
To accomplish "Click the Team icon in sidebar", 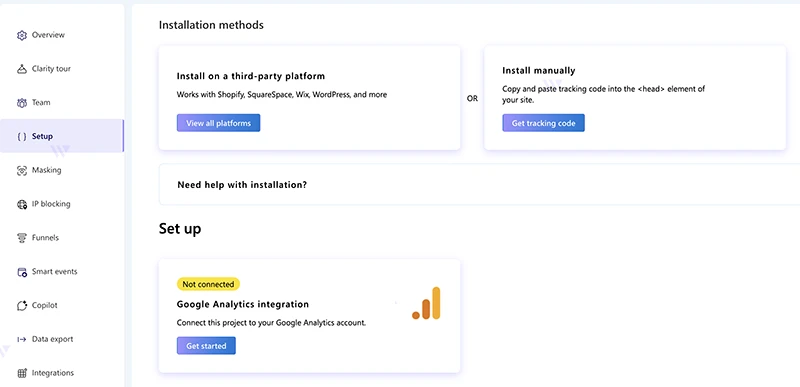I will 21,102.
